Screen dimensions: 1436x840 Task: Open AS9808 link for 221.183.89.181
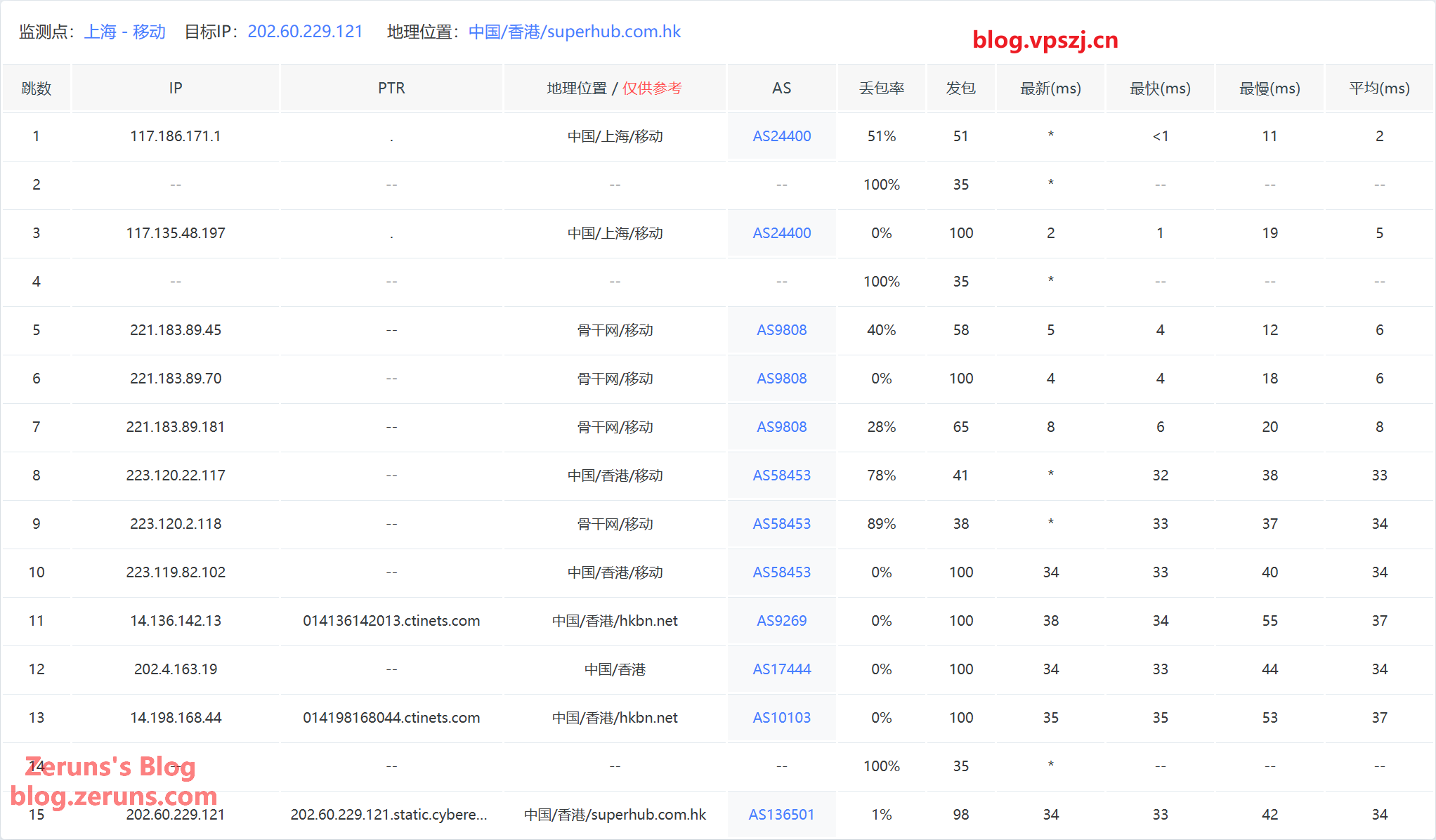(781, 427)
